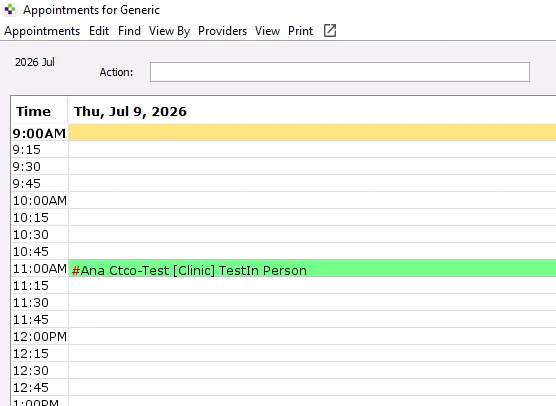Screen dimensions: 556x406
Task: Open the View menu
Action: tap(267, 31)
